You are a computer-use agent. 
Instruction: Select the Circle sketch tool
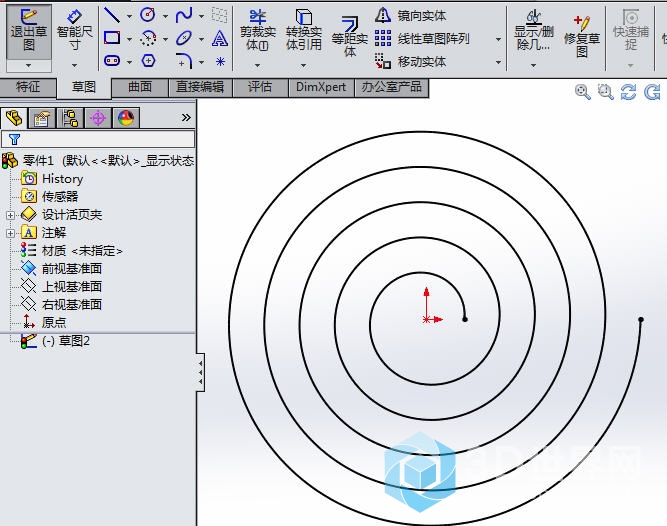(147, 15)
